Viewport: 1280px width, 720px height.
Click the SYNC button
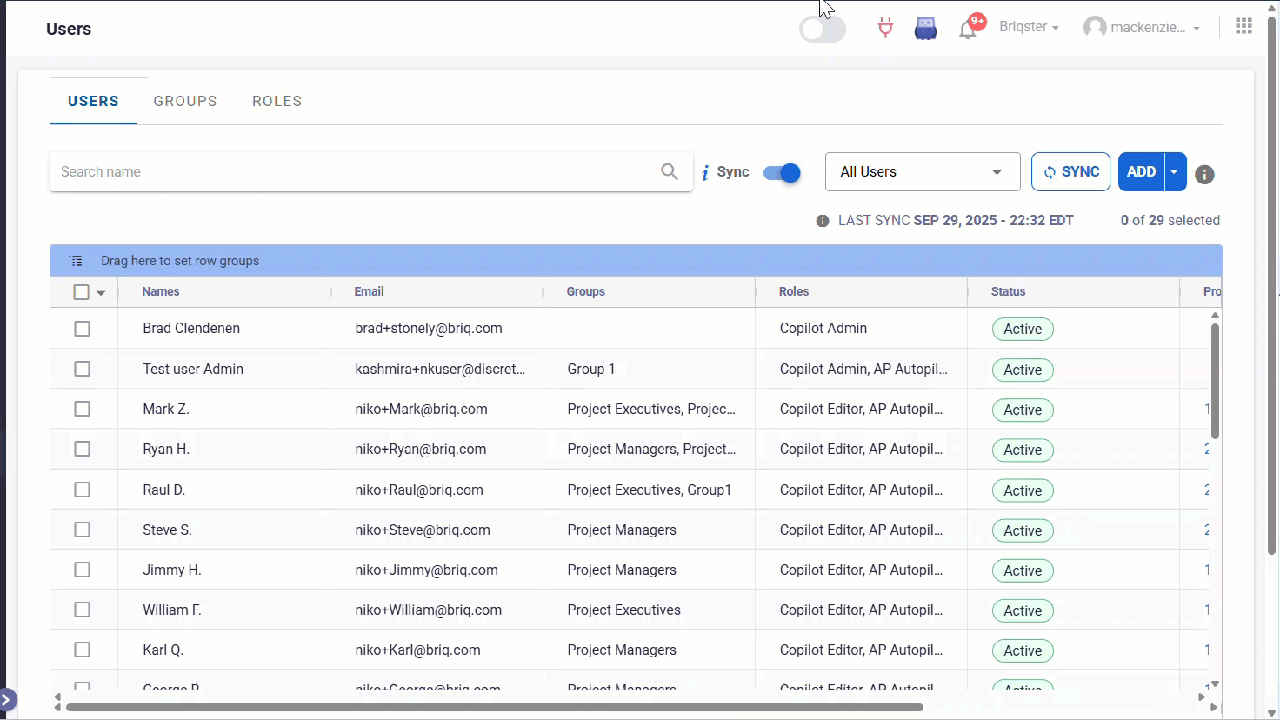1071,172
